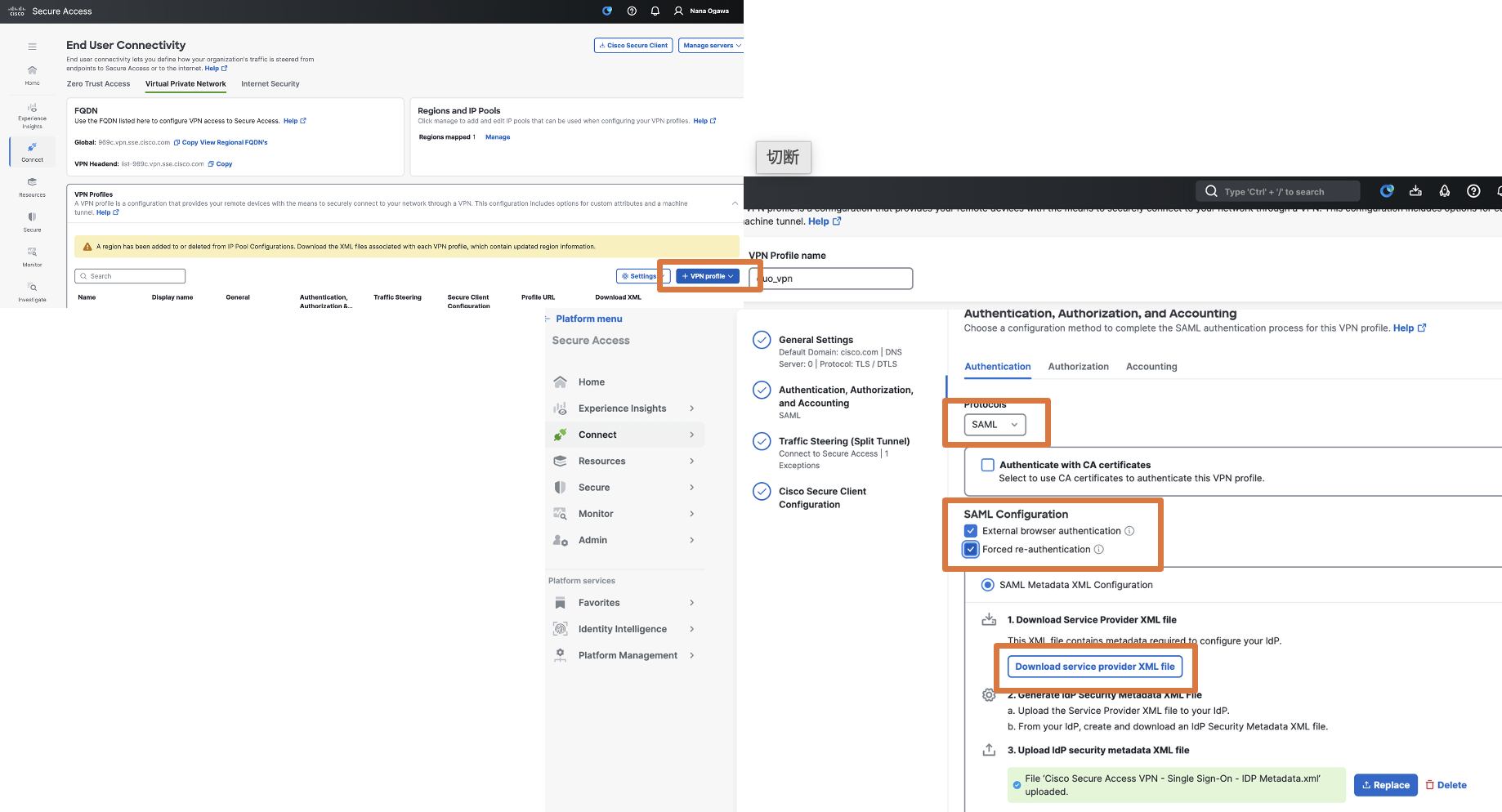Click the Home icon in the Platform menu
Viewport: 1502px width, 812px height.
pyautogui.click(x=560, y=382)
